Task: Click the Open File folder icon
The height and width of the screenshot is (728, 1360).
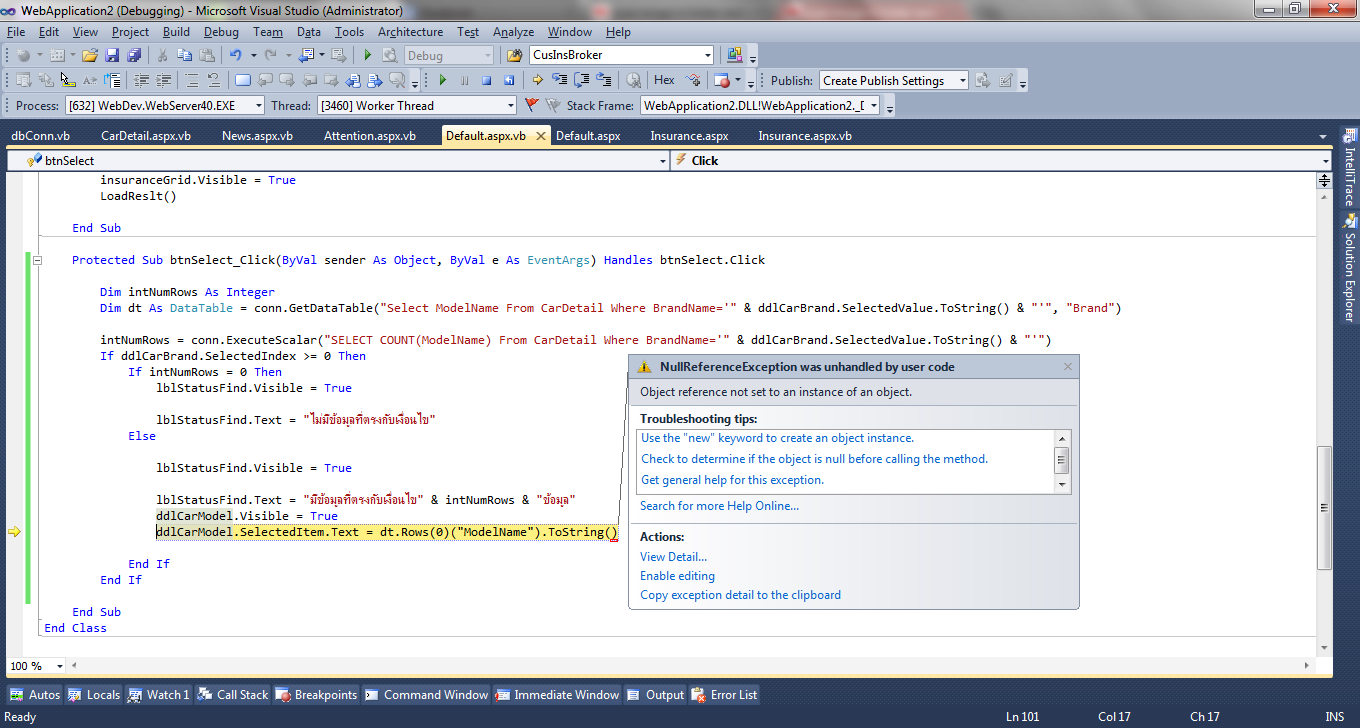Action: pos(89,55)
